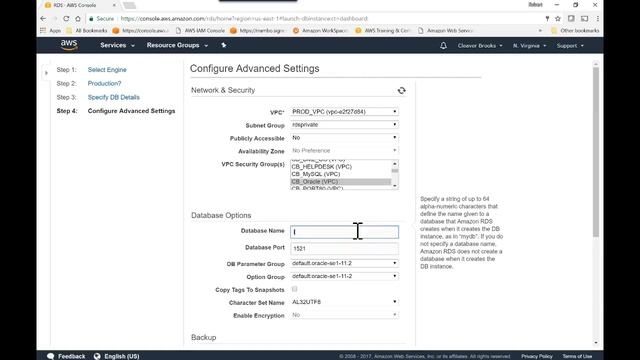This screenshot has height=360, width=640.
Task: Go to Step 2 Production?
Action: tap(104, 83)
